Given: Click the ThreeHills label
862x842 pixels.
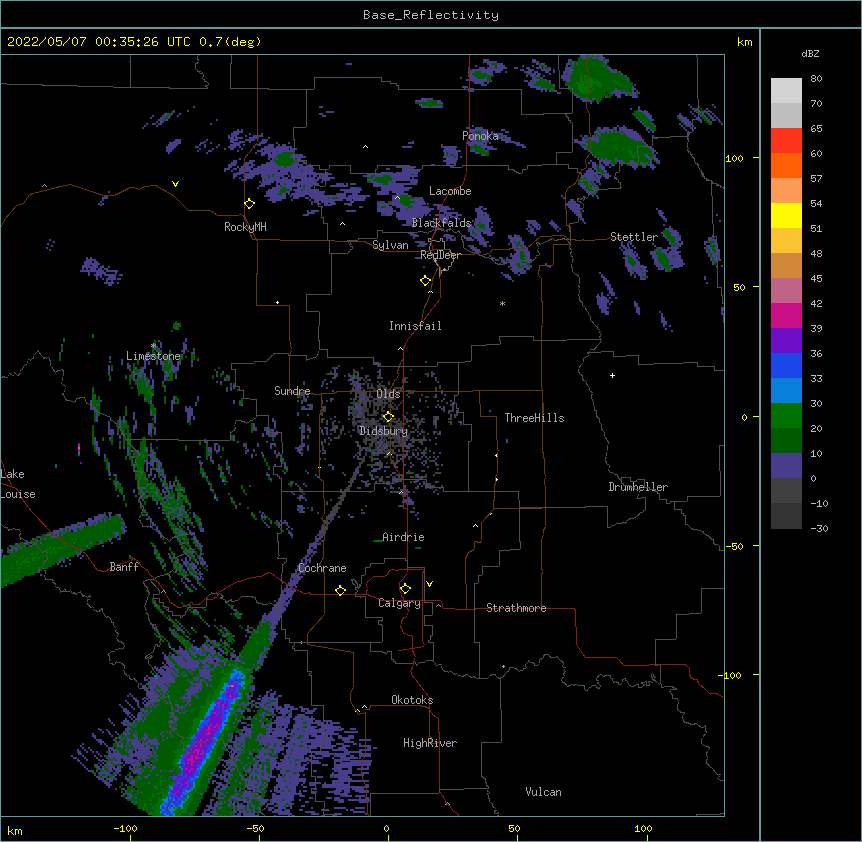Looking at the screenshot, I should pyautogui.click(x=534, y=418).
